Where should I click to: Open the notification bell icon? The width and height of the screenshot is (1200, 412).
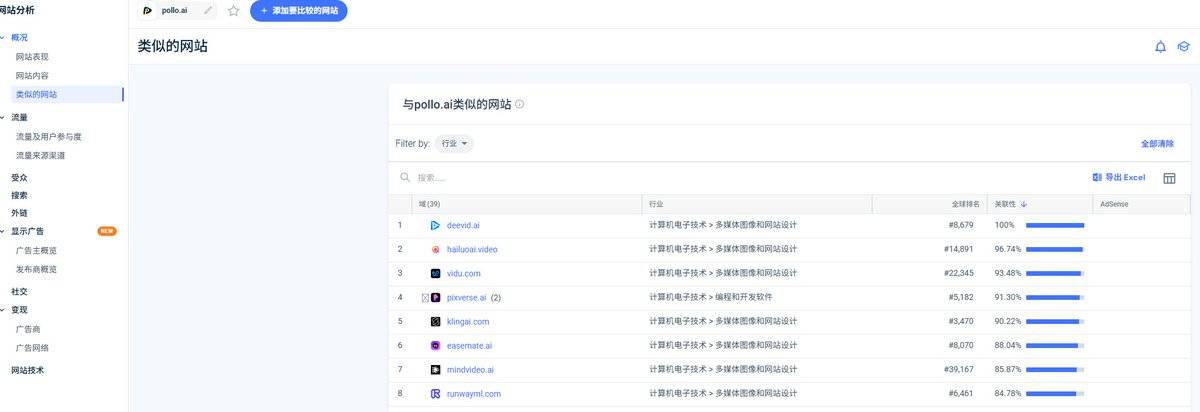click(x=1160, y=46)
